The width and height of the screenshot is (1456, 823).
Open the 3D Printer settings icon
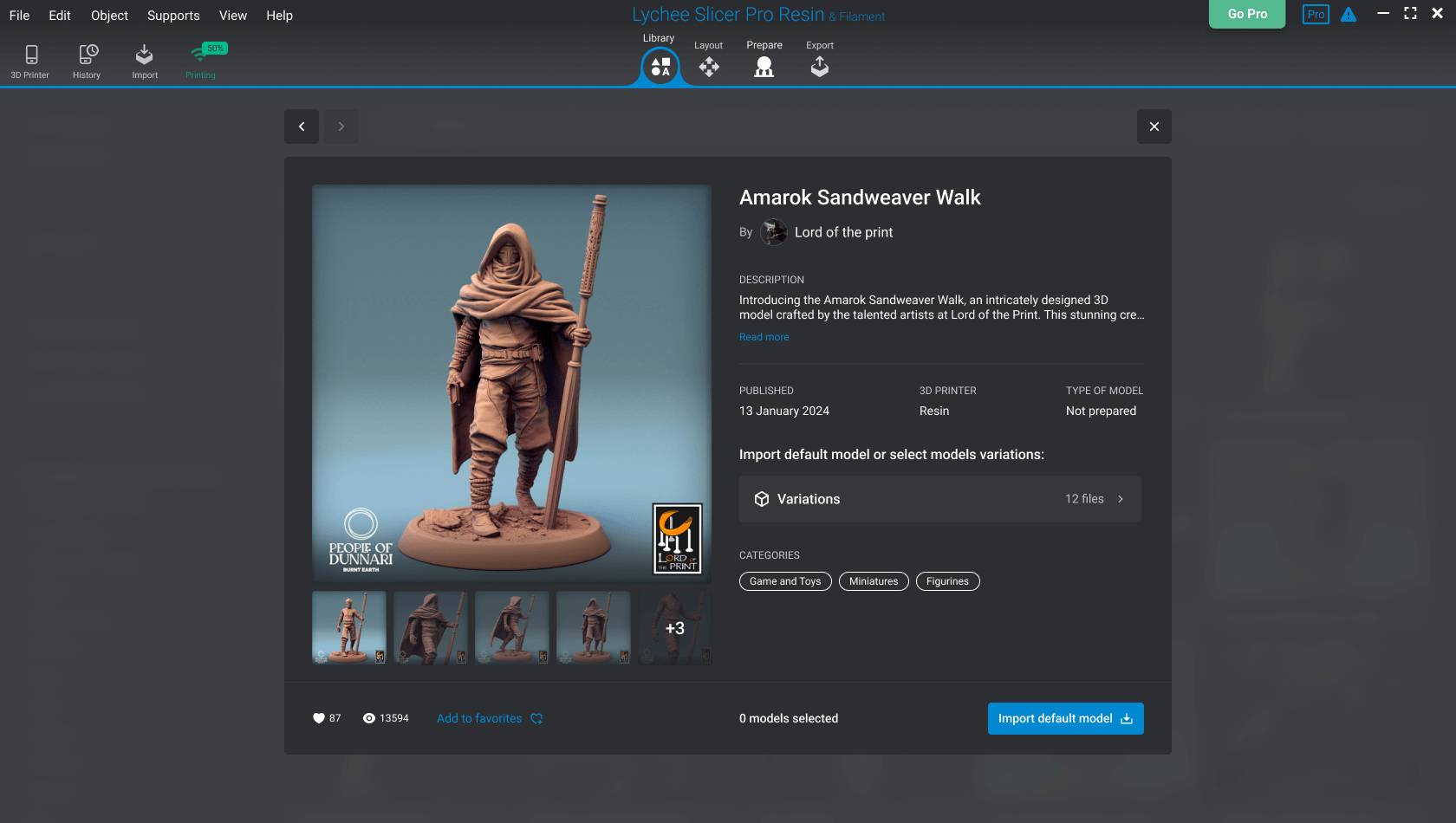tap(31, 55)
